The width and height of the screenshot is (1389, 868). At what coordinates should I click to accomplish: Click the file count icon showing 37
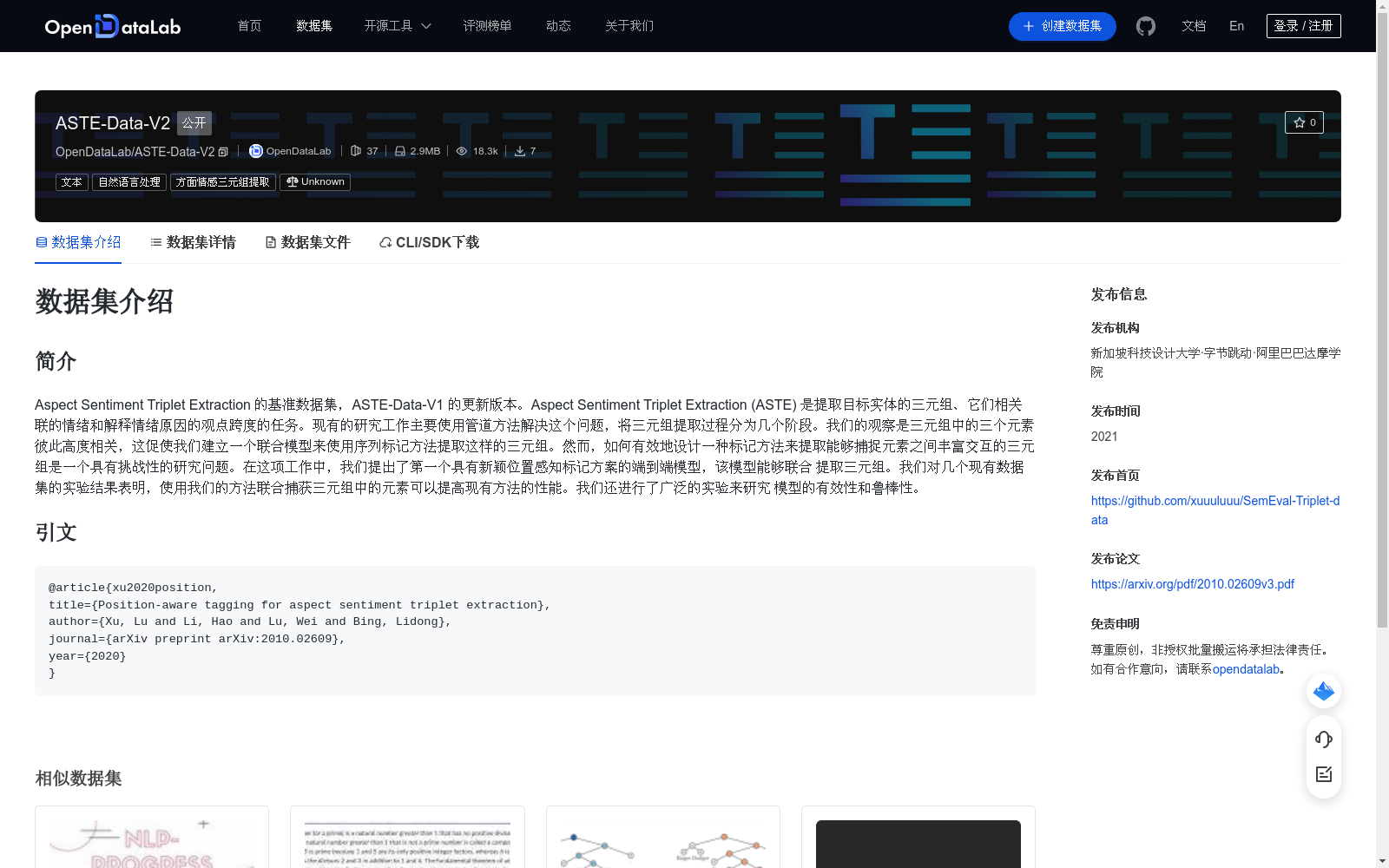point(356,151)
